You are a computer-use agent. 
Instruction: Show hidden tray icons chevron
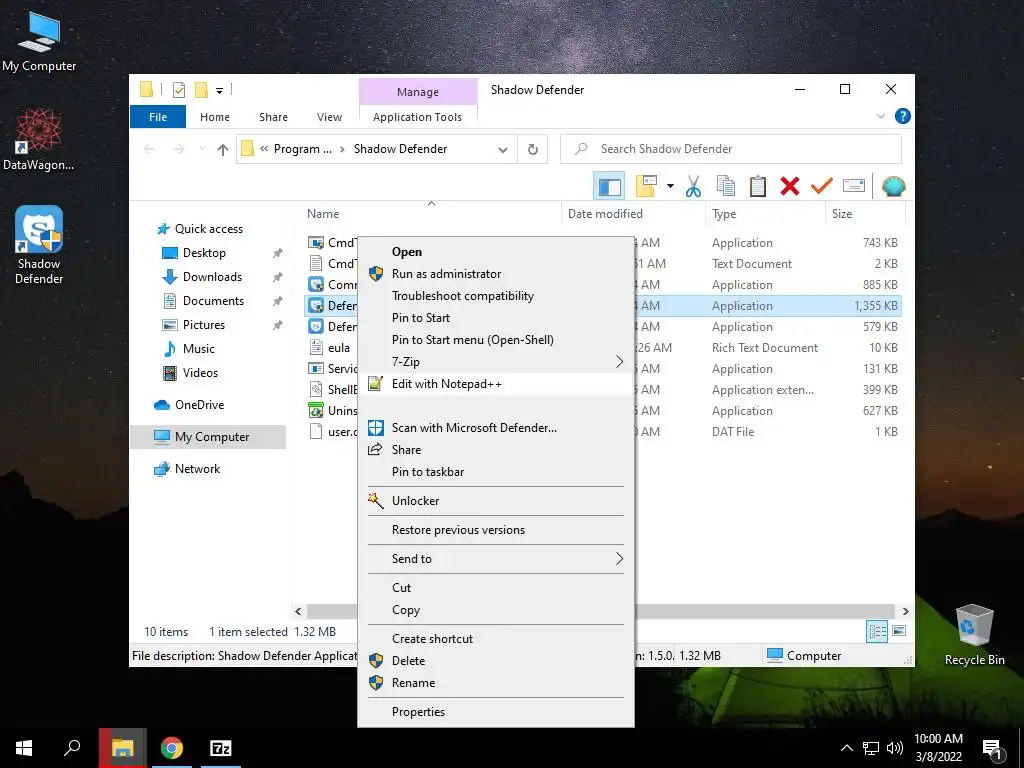click(846, 748)
